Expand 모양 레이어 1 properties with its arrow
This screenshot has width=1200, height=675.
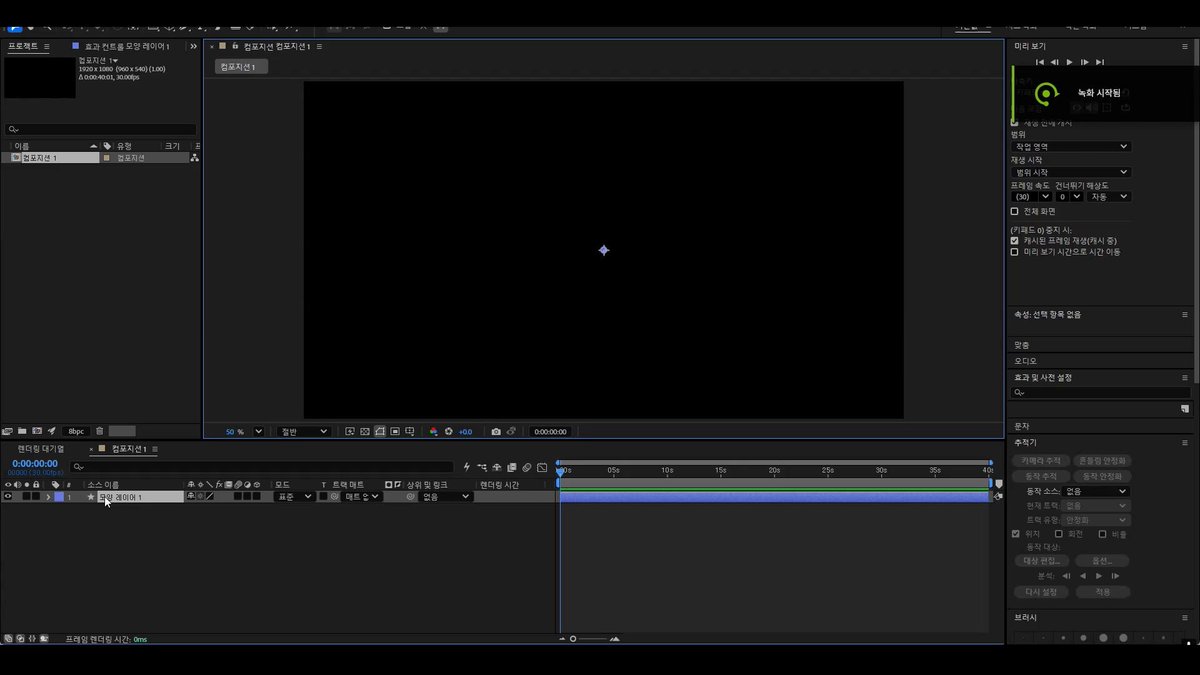click(48, 497)
